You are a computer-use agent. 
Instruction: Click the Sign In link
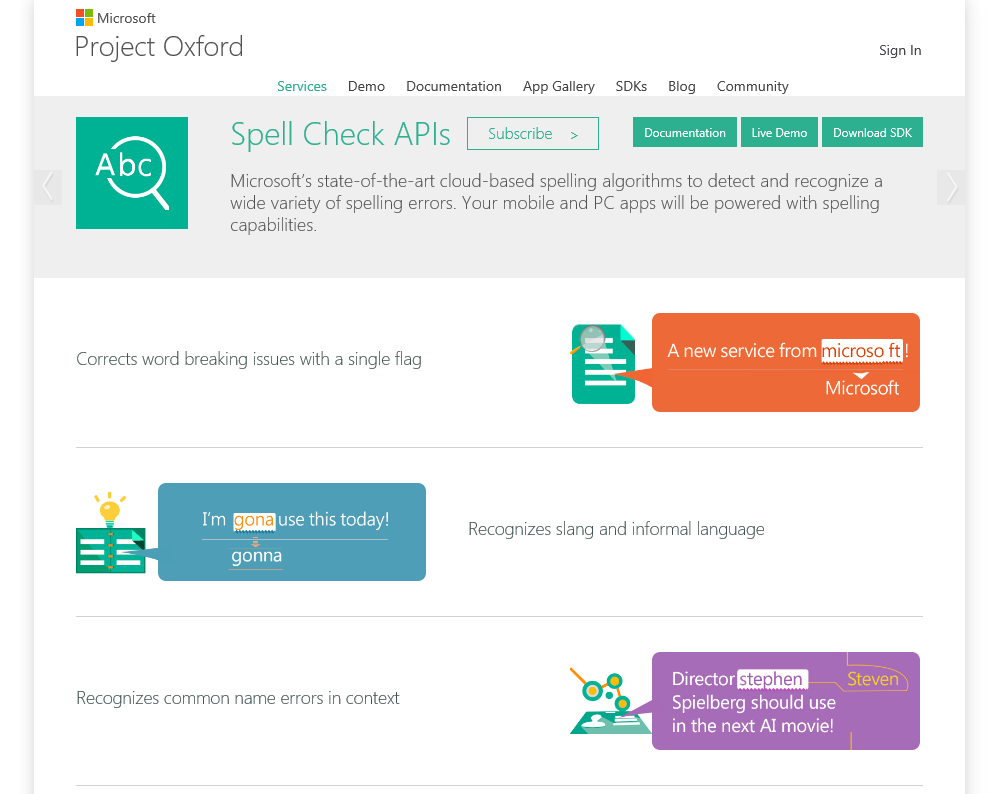(900, 50)
